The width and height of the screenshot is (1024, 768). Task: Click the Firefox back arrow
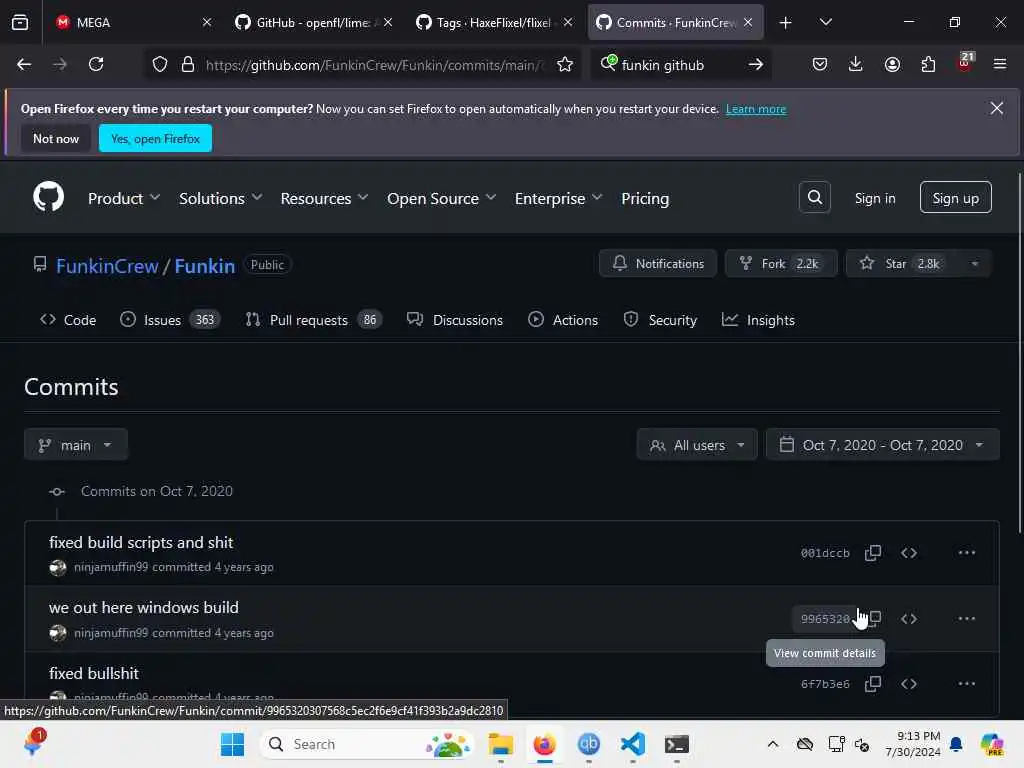pyautogui.click(x=24, y=64)
